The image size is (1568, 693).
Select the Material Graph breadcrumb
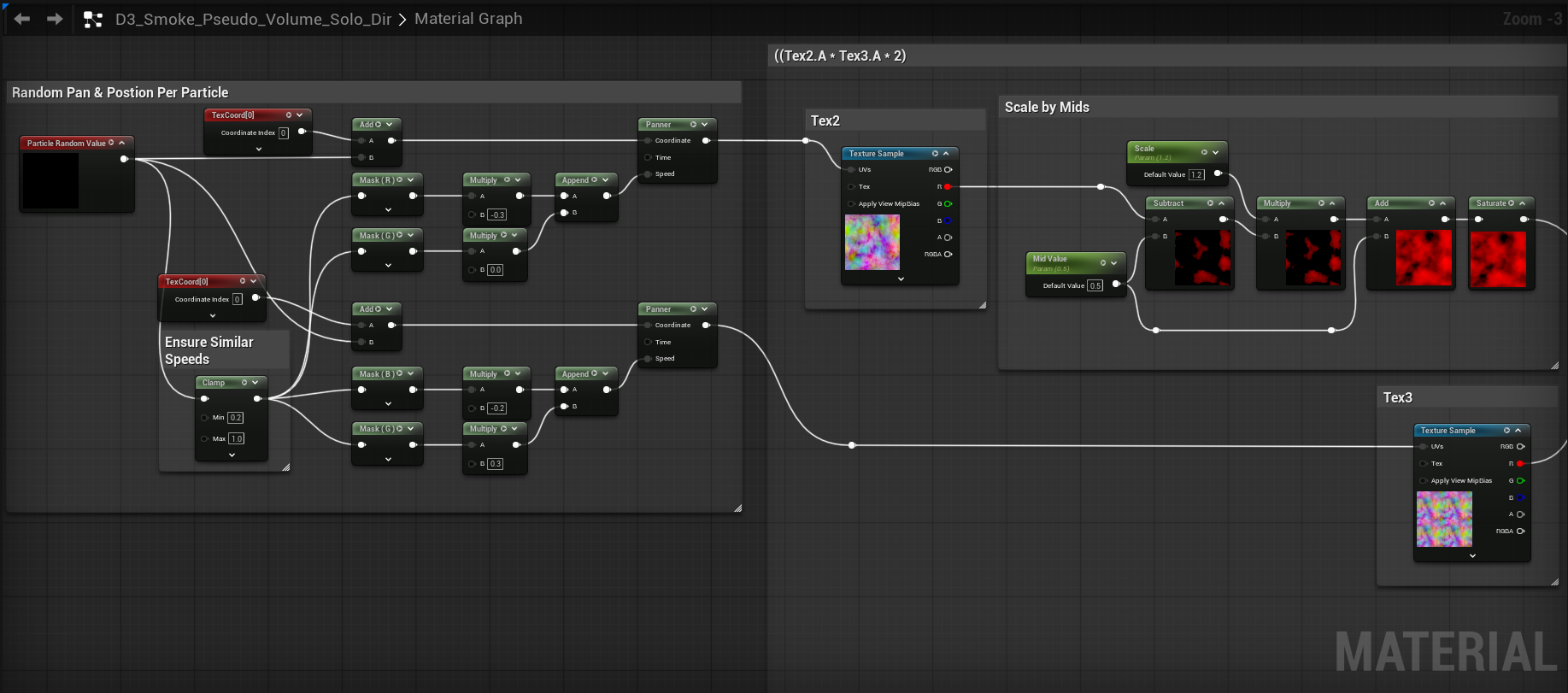[468, 19]
